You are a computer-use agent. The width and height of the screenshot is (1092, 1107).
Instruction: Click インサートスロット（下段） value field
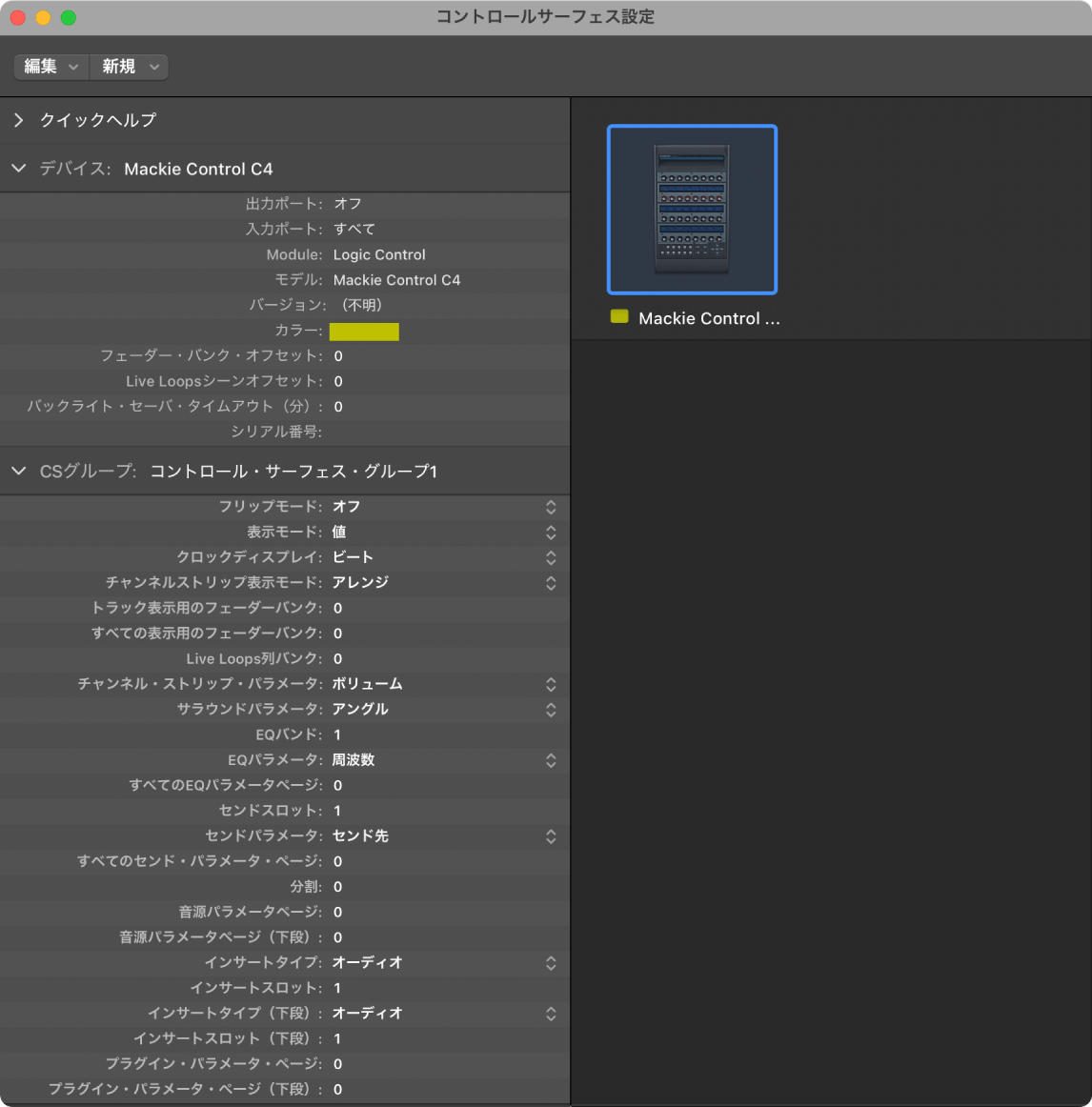tap(337, 1039)
